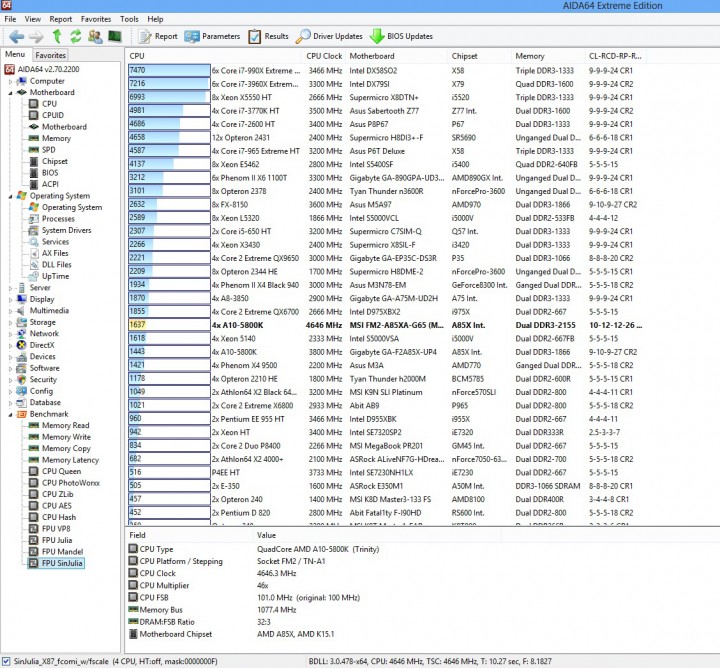
Task: Click the highlighted 1637 score bar
Action: coord(169,325)
